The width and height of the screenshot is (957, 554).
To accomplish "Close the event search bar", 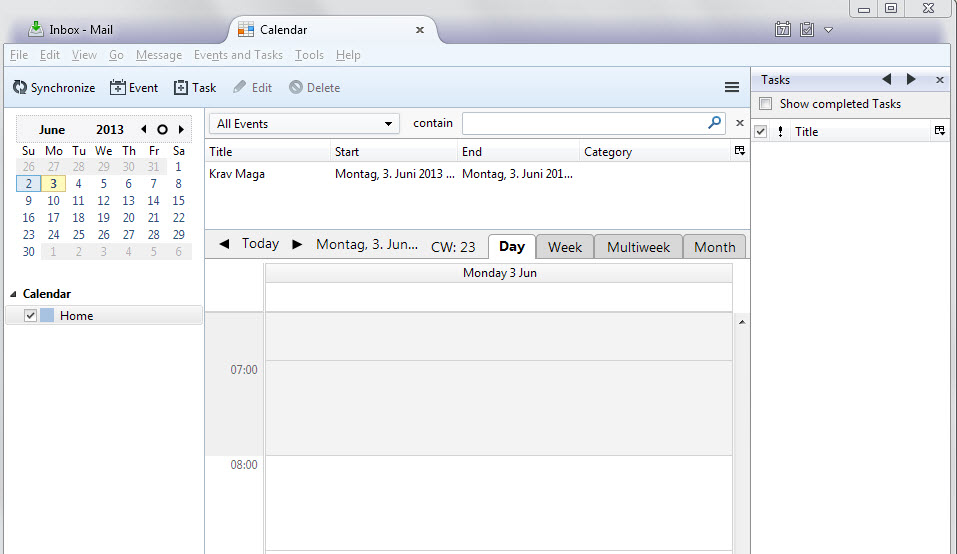I will pyautogui.click(x=740, y=123).
